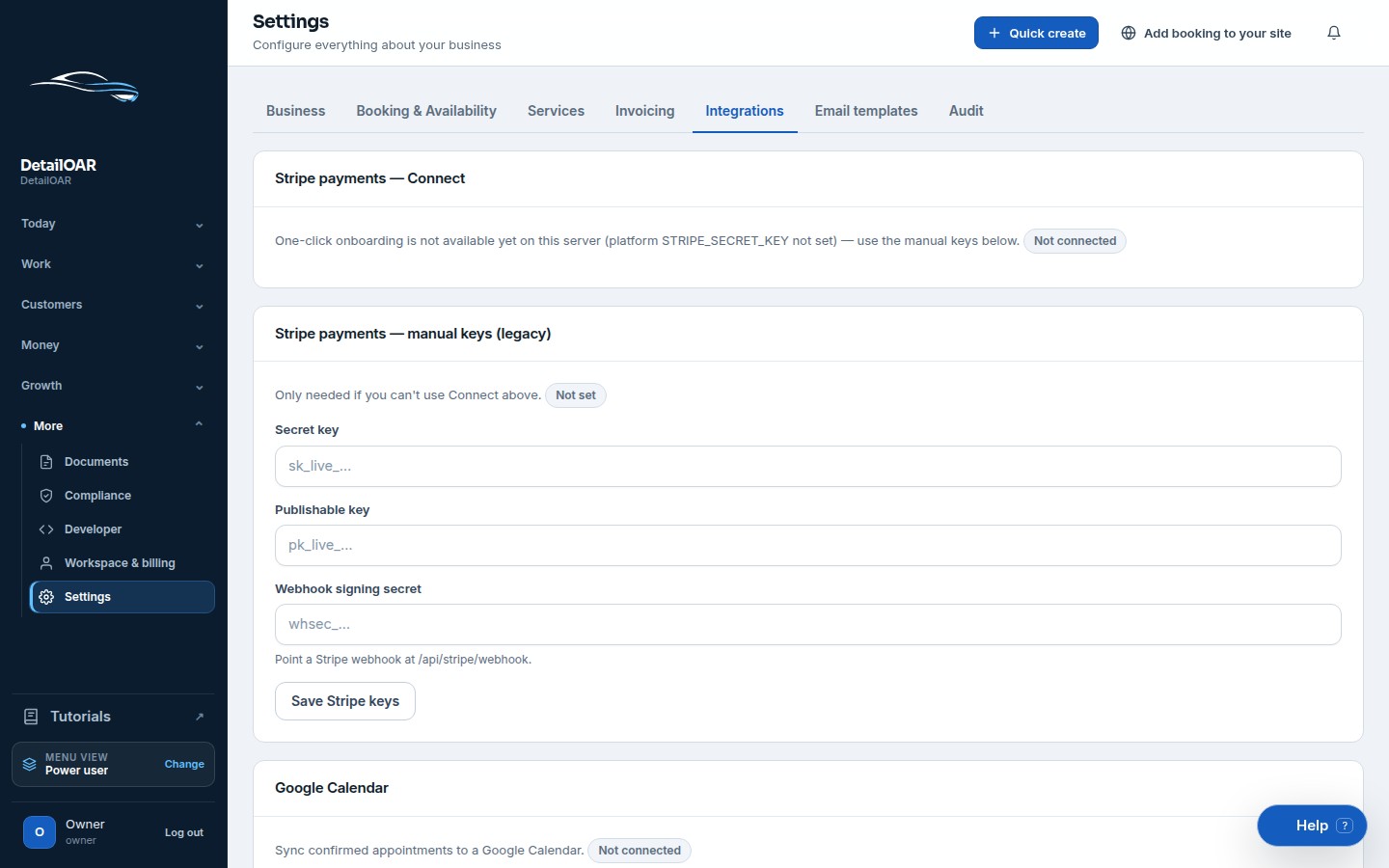Open Workspace & billing page

123,563
